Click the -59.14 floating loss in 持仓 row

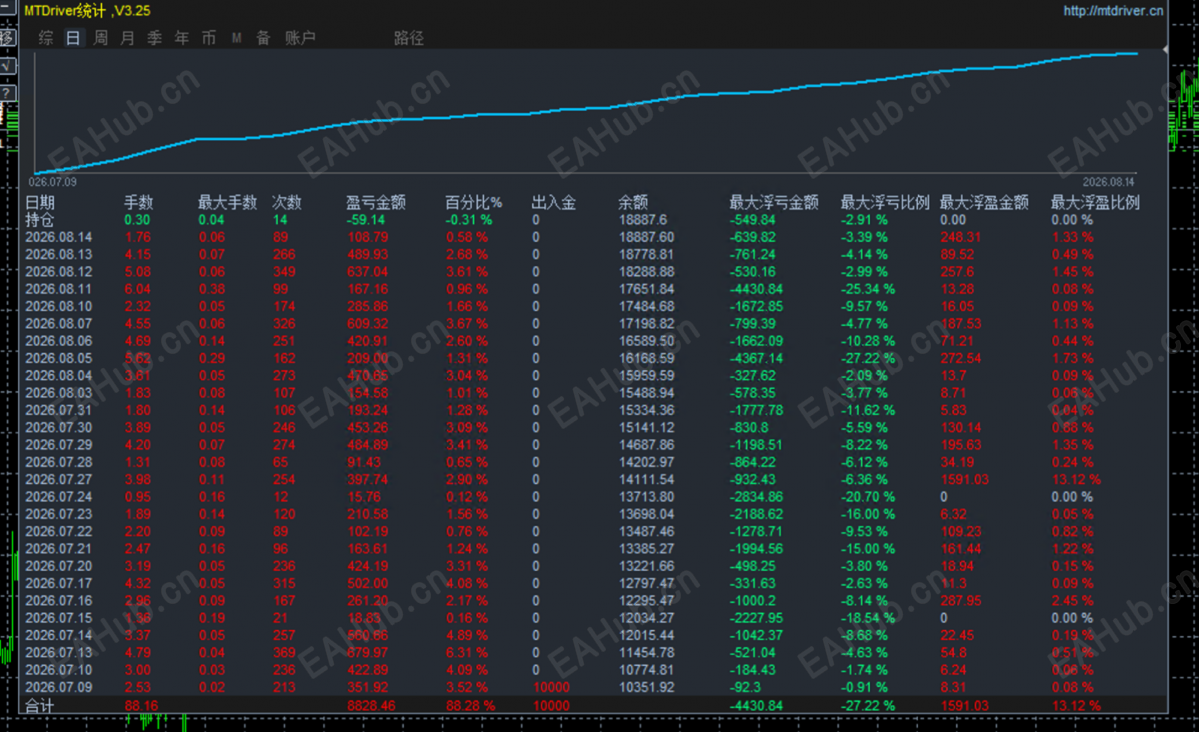tap(366, 220)
